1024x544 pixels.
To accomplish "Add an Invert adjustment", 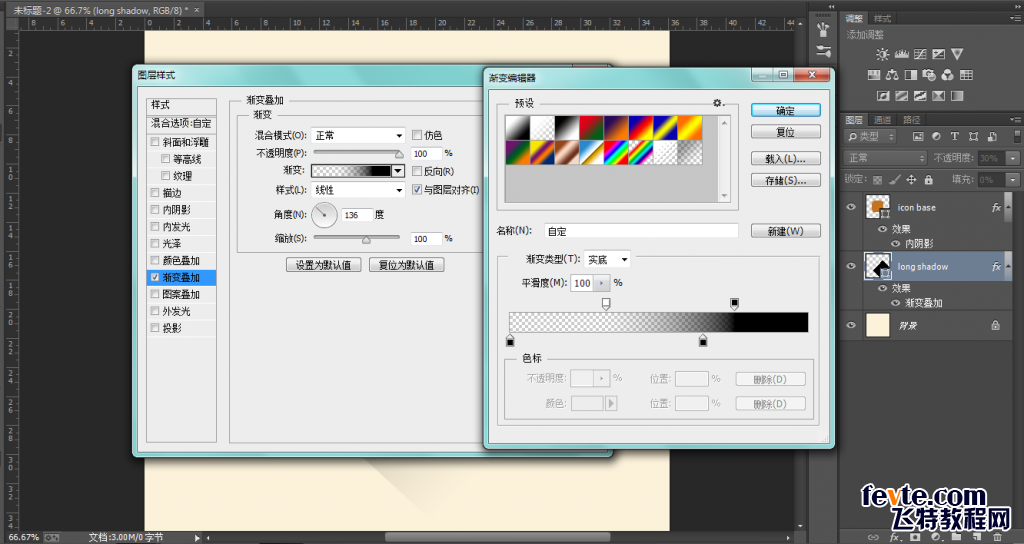I will (x=883, y=96).
